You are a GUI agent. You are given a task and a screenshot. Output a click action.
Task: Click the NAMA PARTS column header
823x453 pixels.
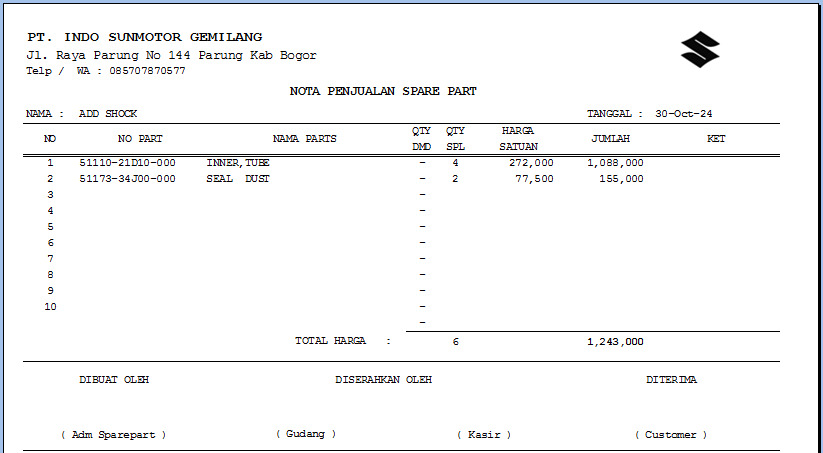tap(304, 139)
